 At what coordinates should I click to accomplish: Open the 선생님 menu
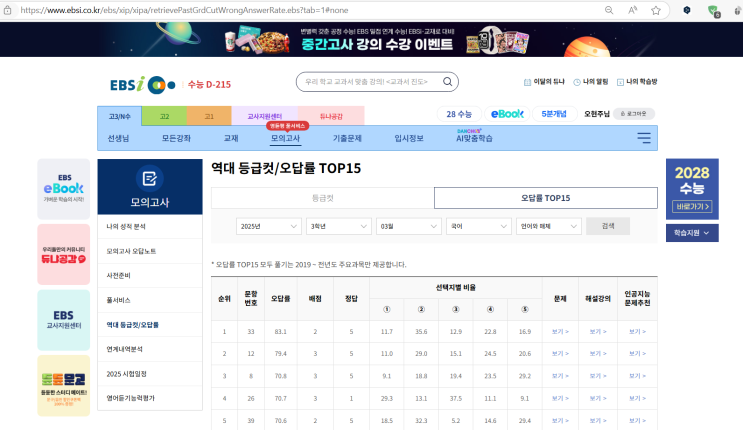pyautogui.click(x=118, y=138)
